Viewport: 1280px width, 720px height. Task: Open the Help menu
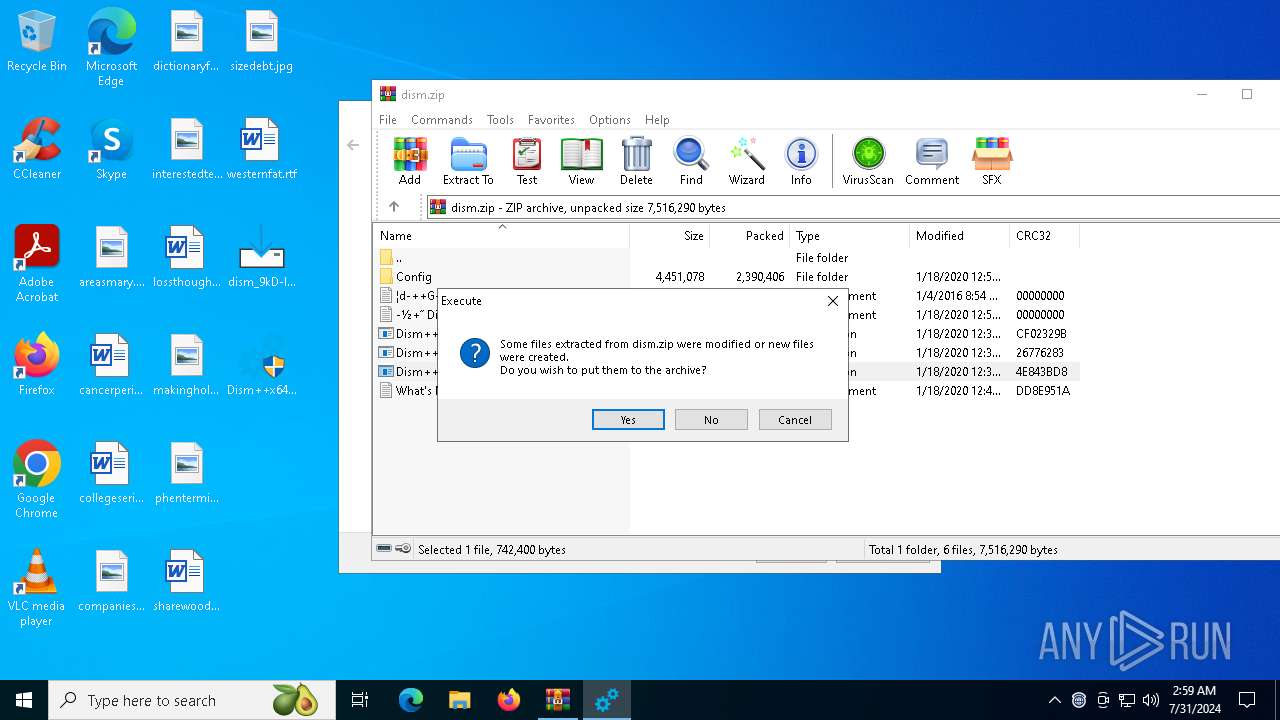coord(657,119)
